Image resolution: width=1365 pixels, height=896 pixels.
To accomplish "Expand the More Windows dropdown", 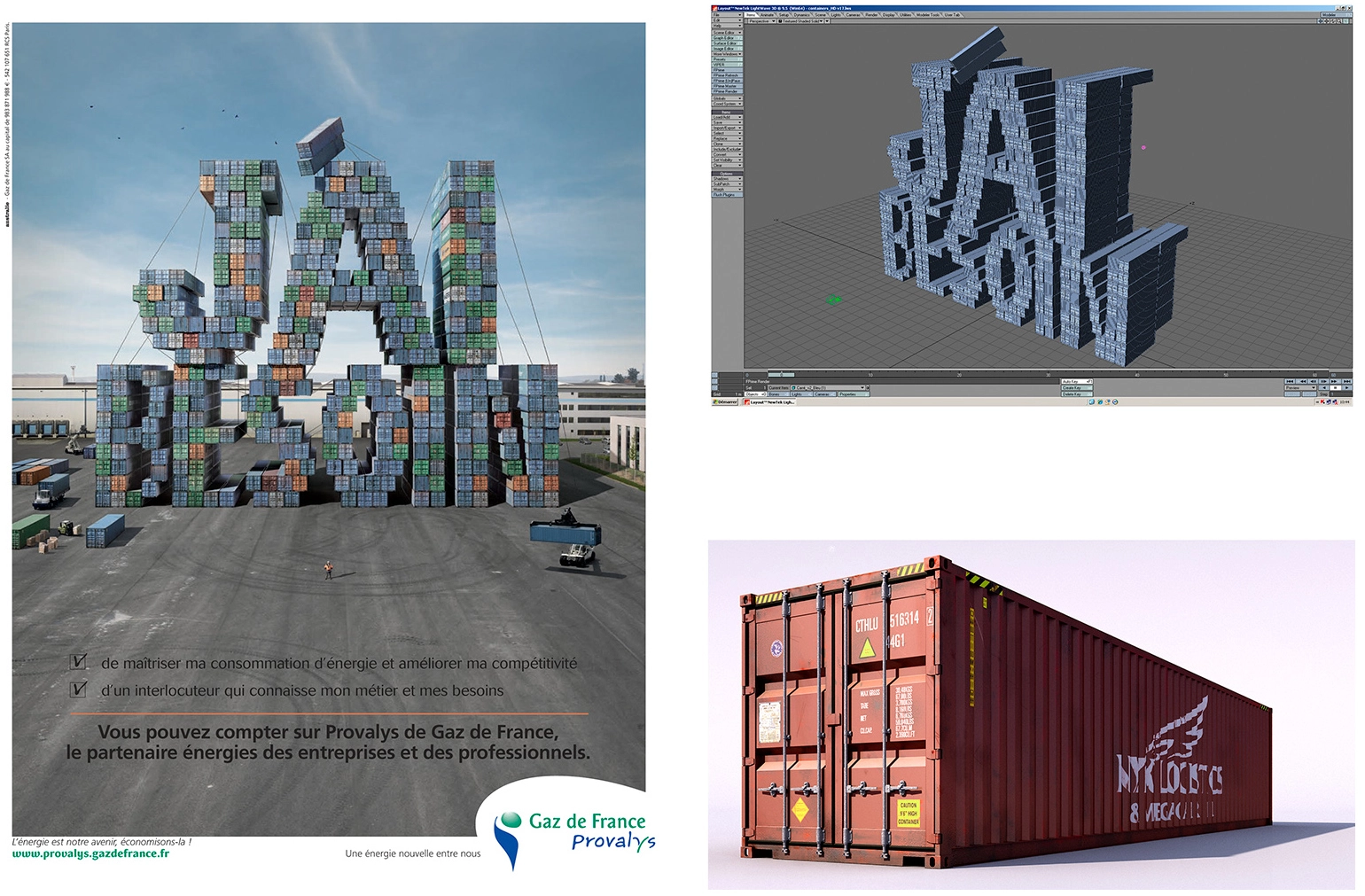I will (x=727, y=54).
